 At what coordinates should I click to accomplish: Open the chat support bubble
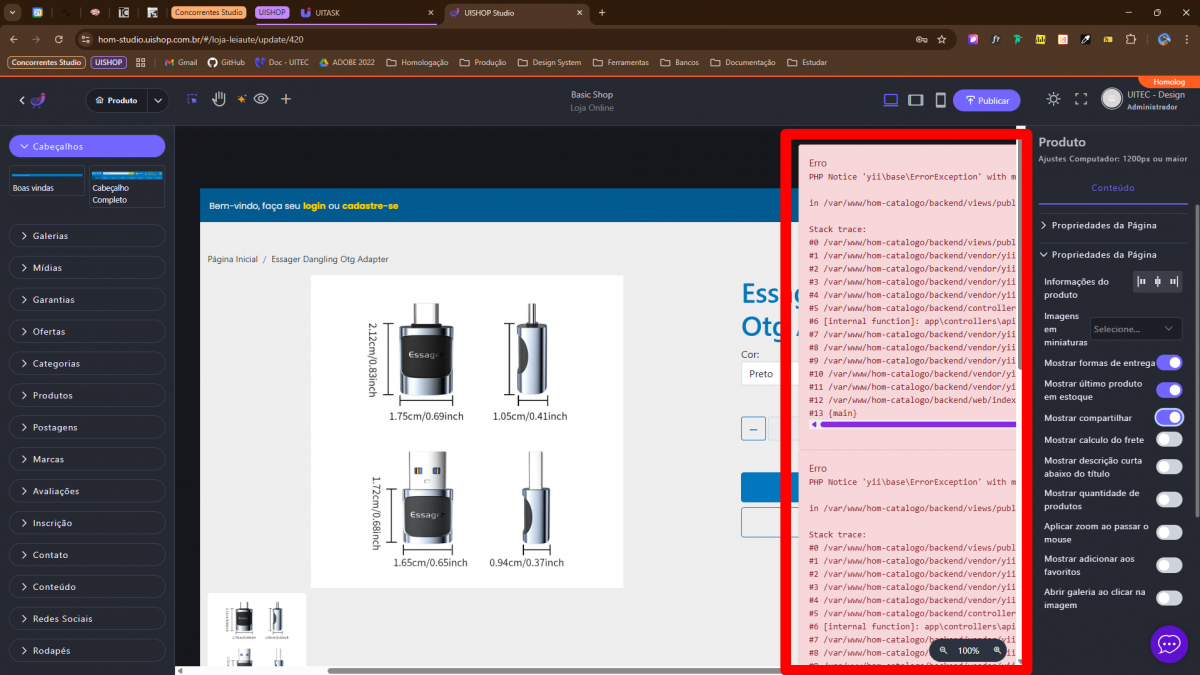(1169, 644)
